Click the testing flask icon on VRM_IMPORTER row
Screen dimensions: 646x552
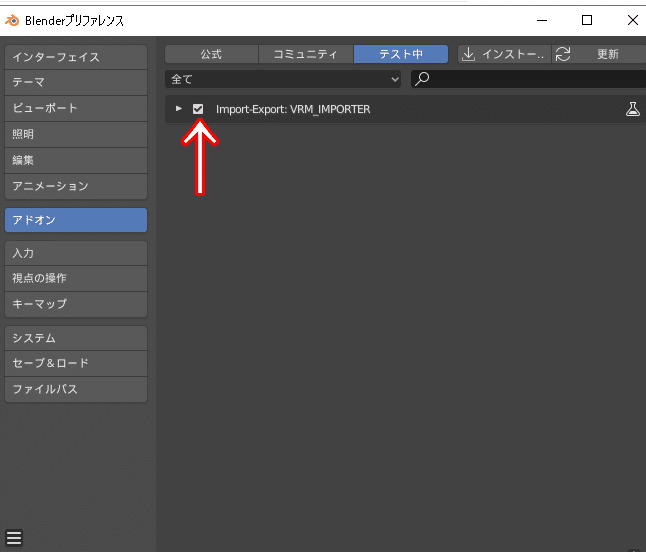632,109
